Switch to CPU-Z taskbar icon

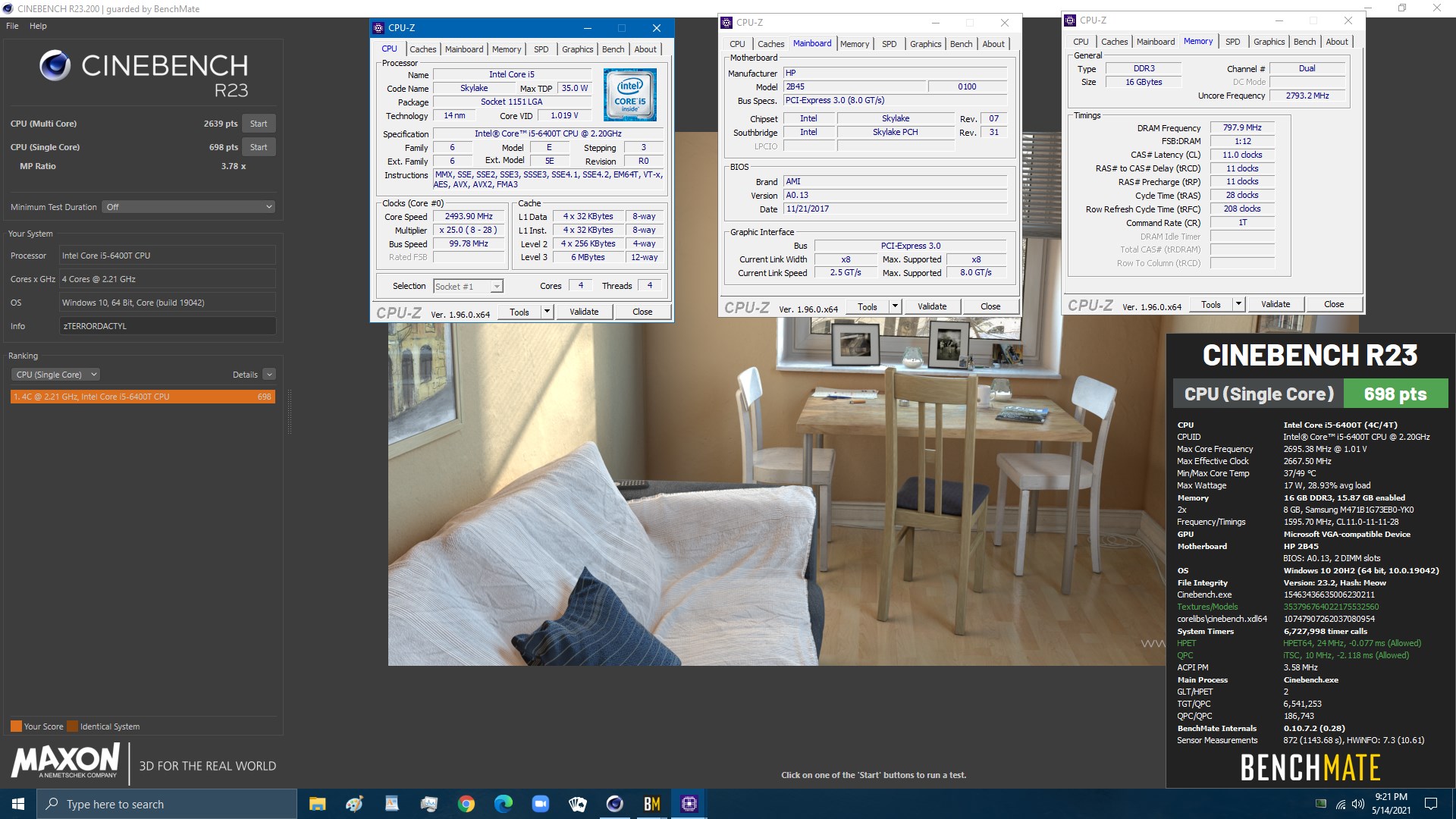(689, 804)
